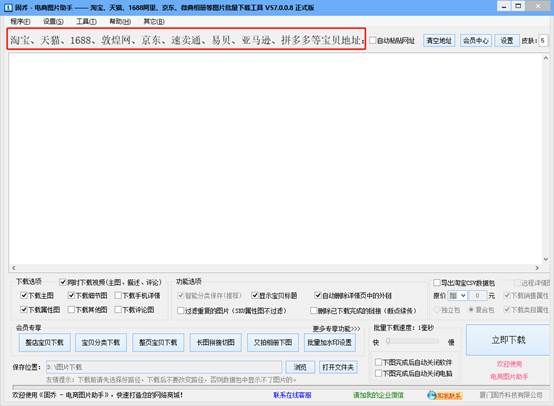Click the 设置 button beside 会员中心

tap(507, 41)
